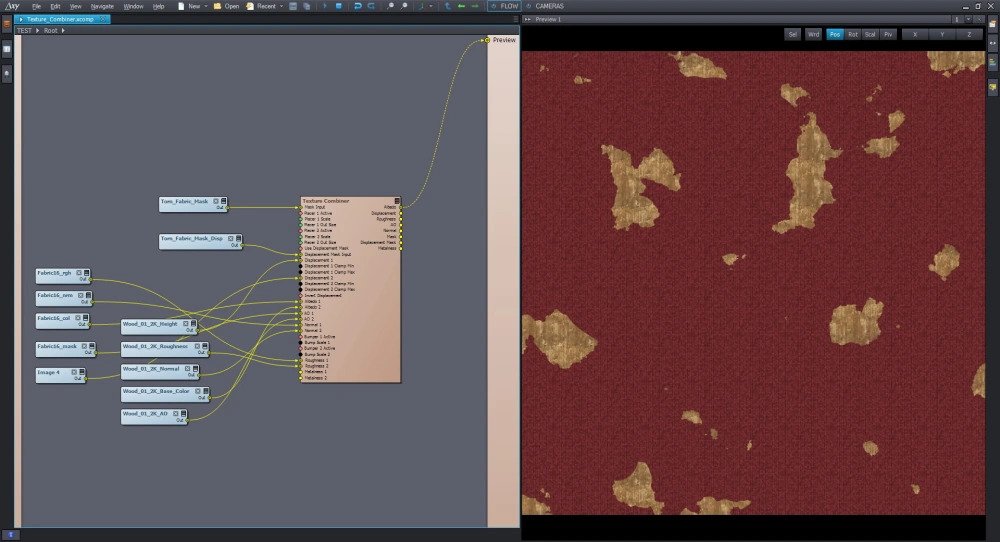The width and height of the screenshot is (1000, 542).
Task: Click the Run play icon in toolbar
Action: coord(325,6)
